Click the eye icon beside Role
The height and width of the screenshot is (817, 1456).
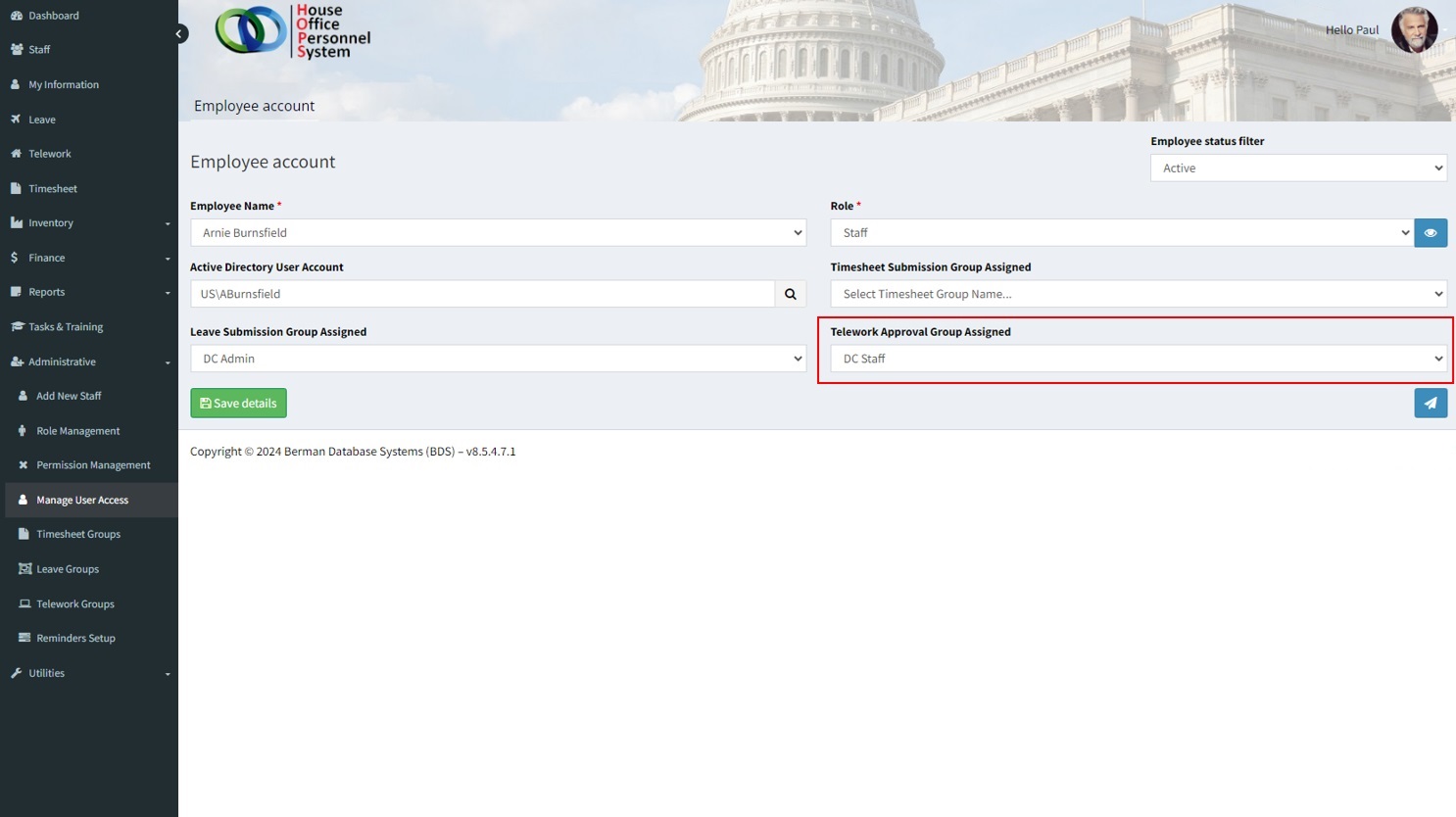1431,233
